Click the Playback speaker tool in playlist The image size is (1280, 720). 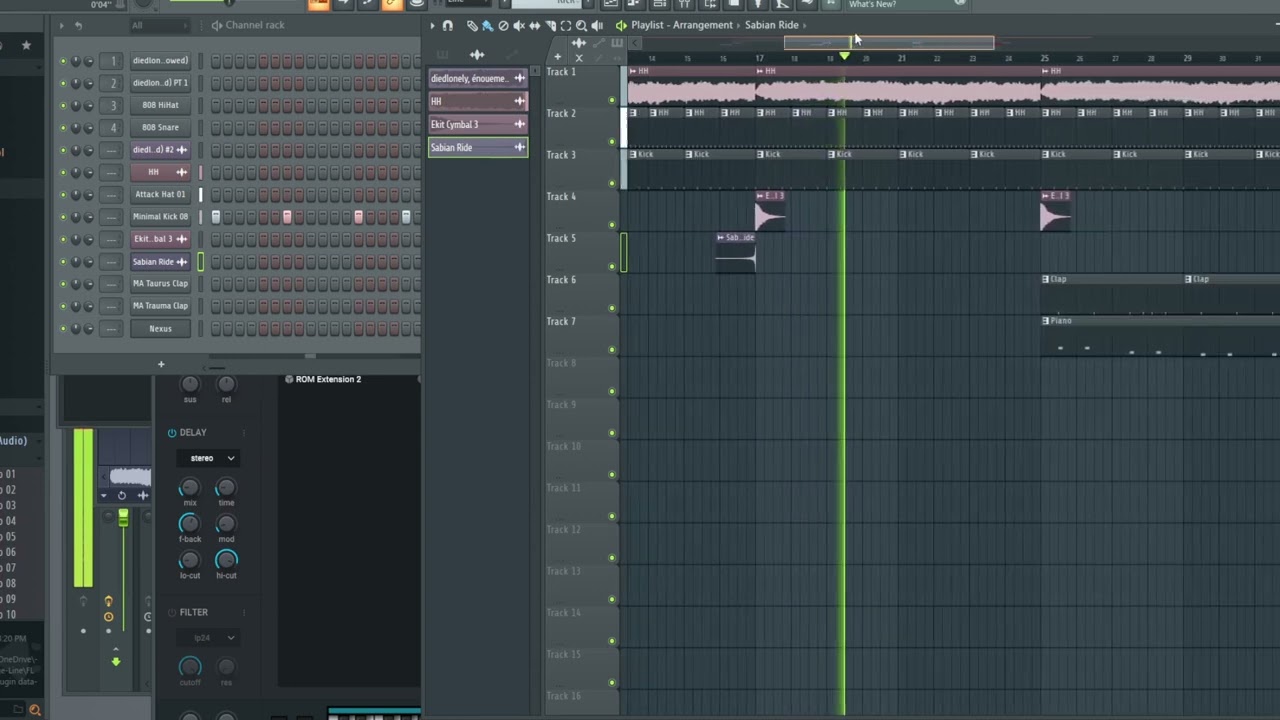pyautogui.click(x=597, y=25)
